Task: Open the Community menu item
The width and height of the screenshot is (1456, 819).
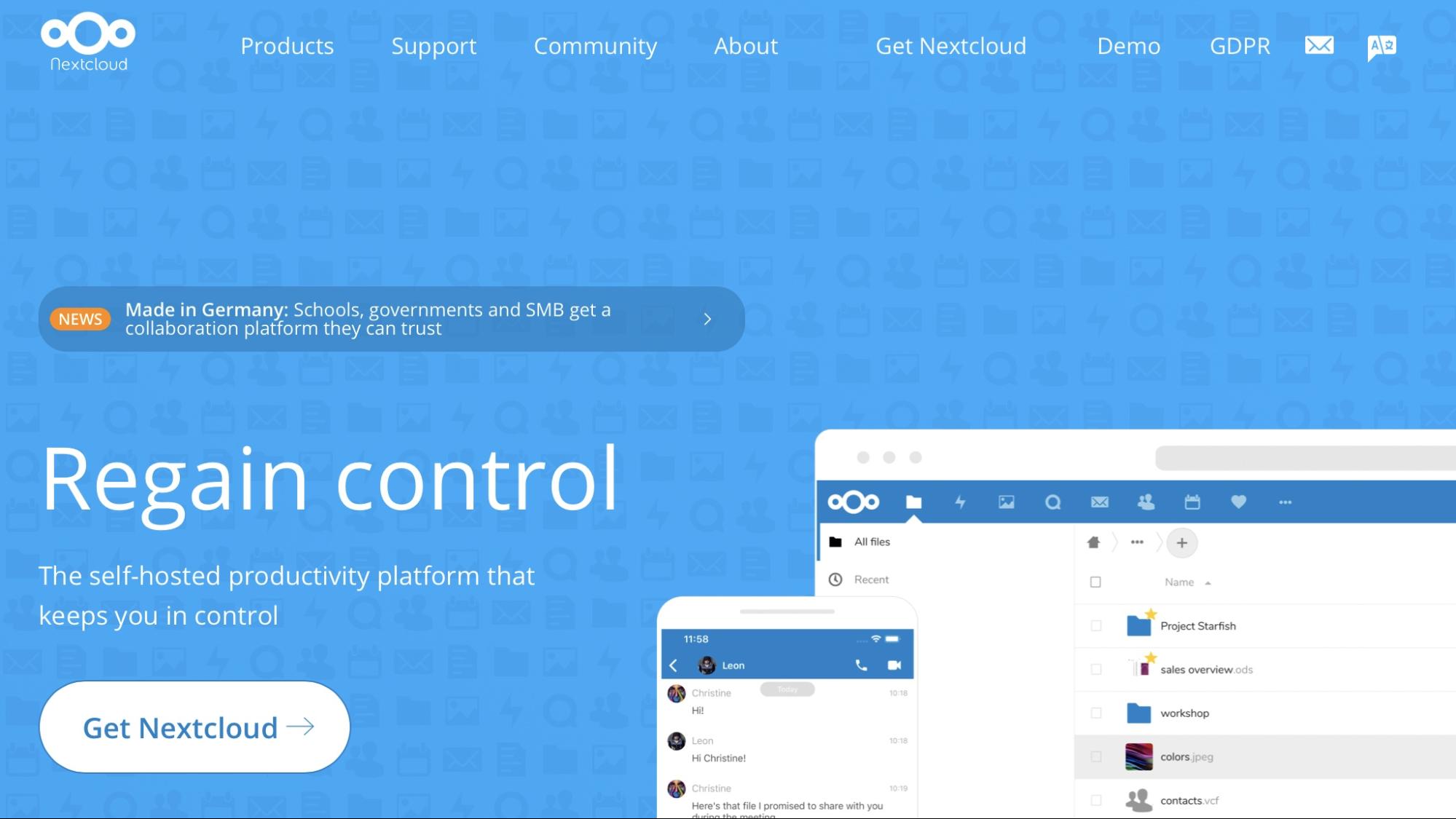Action: click(x=595, y=45)
